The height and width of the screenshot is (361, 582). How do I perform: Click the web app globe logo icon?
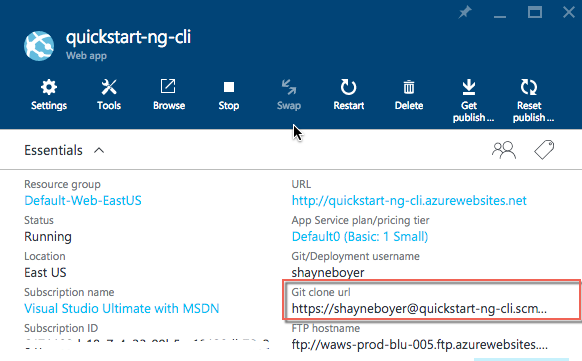39,46
